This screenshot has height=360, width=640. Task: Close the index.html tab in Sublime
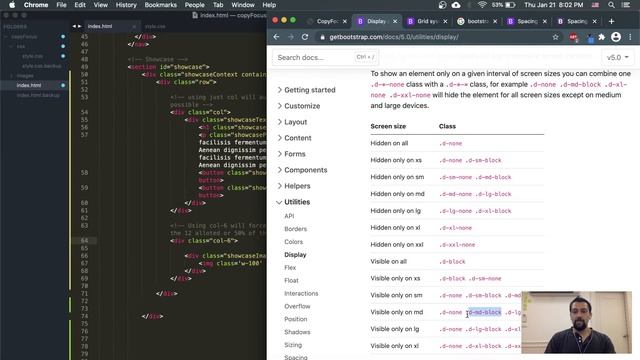point(134,27)
